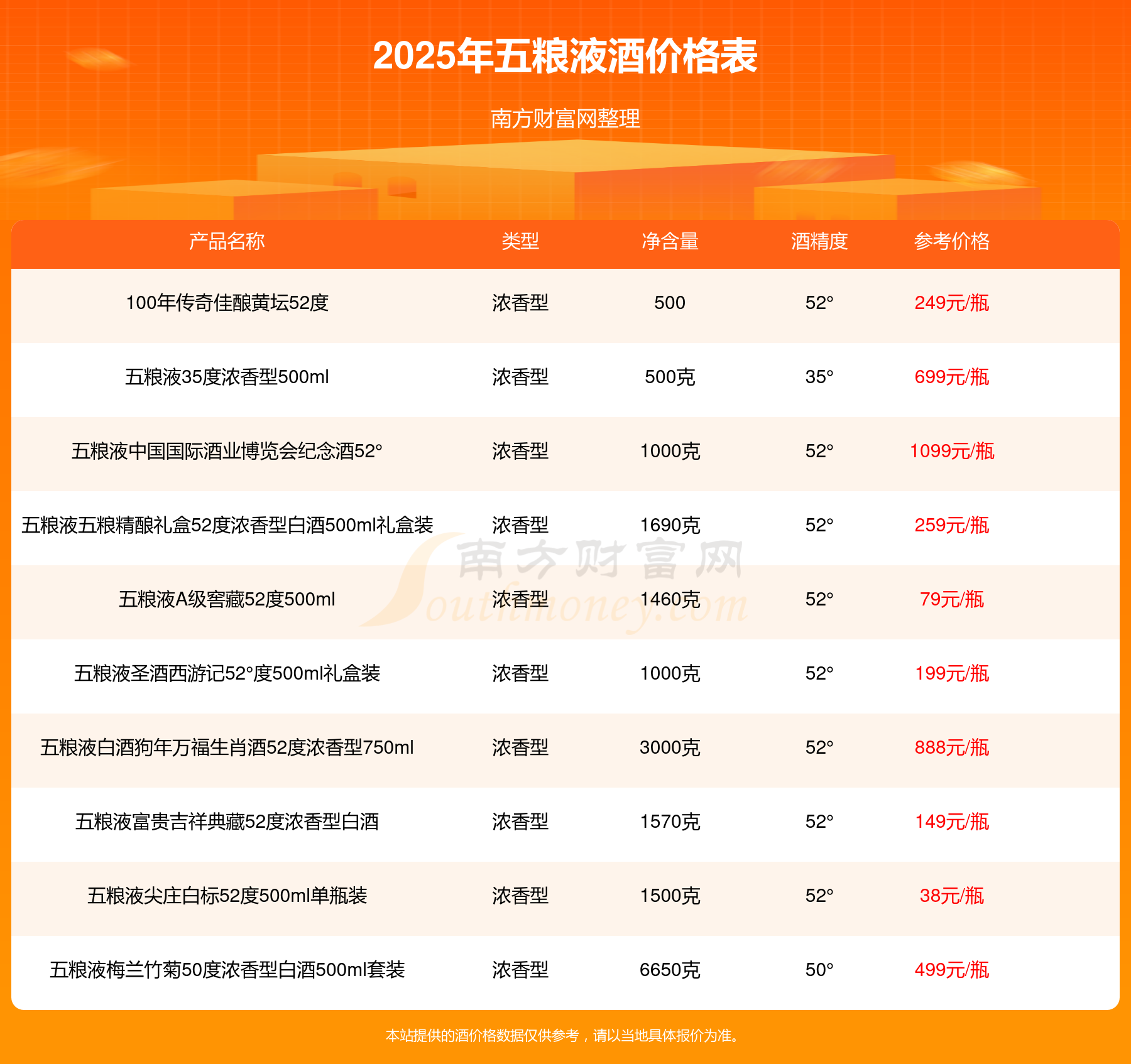Click 浓香型 in the 100年传奇佳酿 row
The image size is (1131, 1064).
pyautogui.click(x=520, y=303)
